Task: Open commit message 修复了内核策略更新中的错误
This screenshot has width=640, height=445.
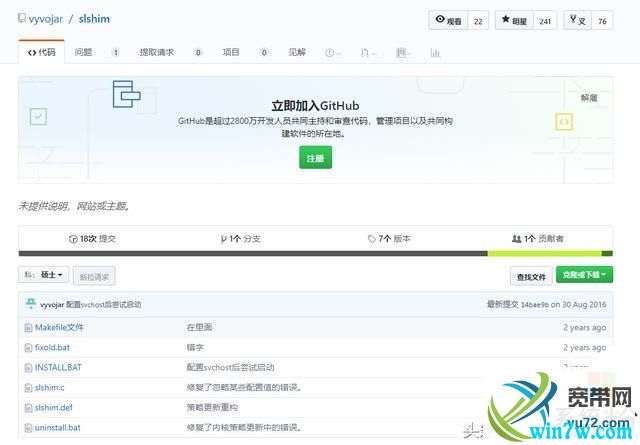Action: point(245,427)
